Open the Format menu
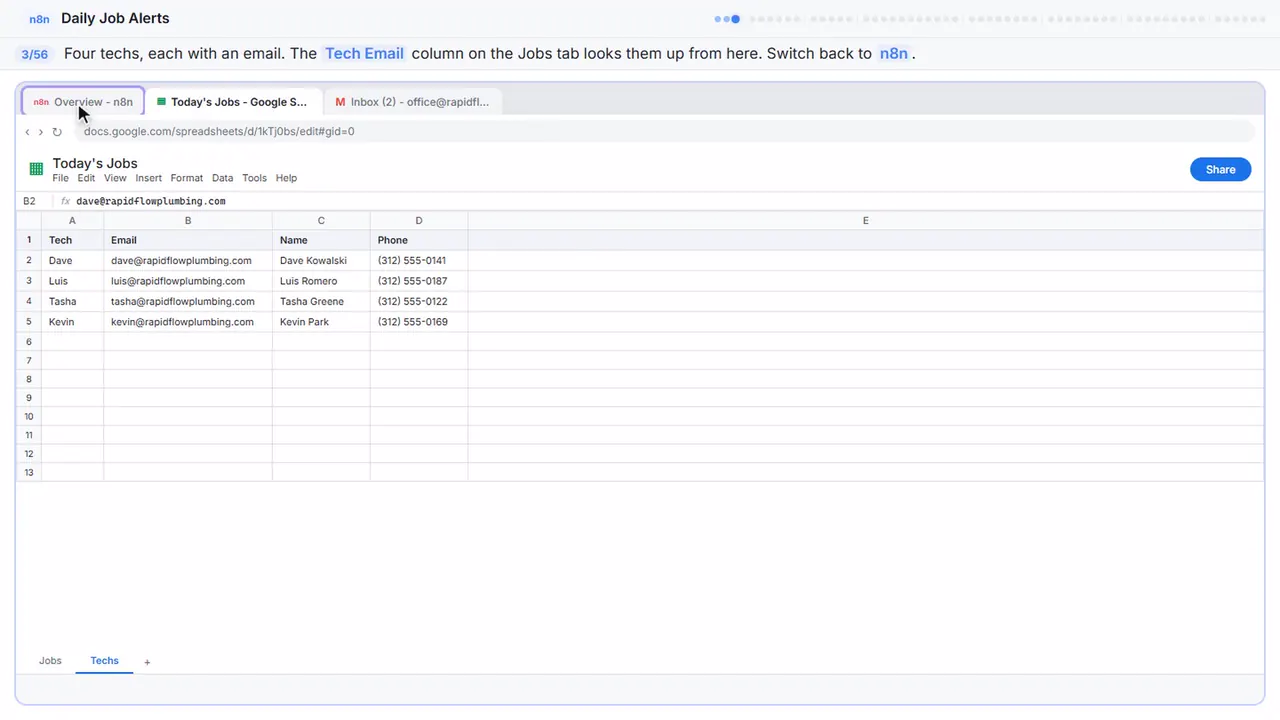This screenshot has width=1280, height=720. point(186,178)
